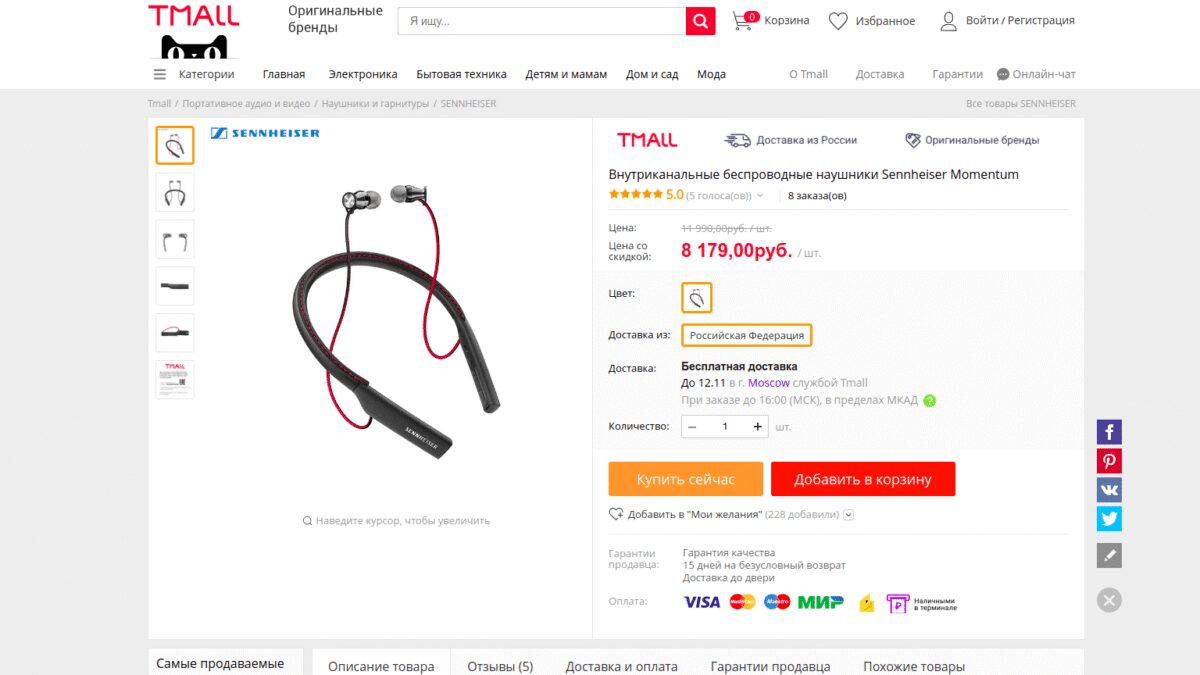The width and height of the screenshot is (1200, 675).
Task: Click the pencil feedback icon
Action: click(1109, 555)
